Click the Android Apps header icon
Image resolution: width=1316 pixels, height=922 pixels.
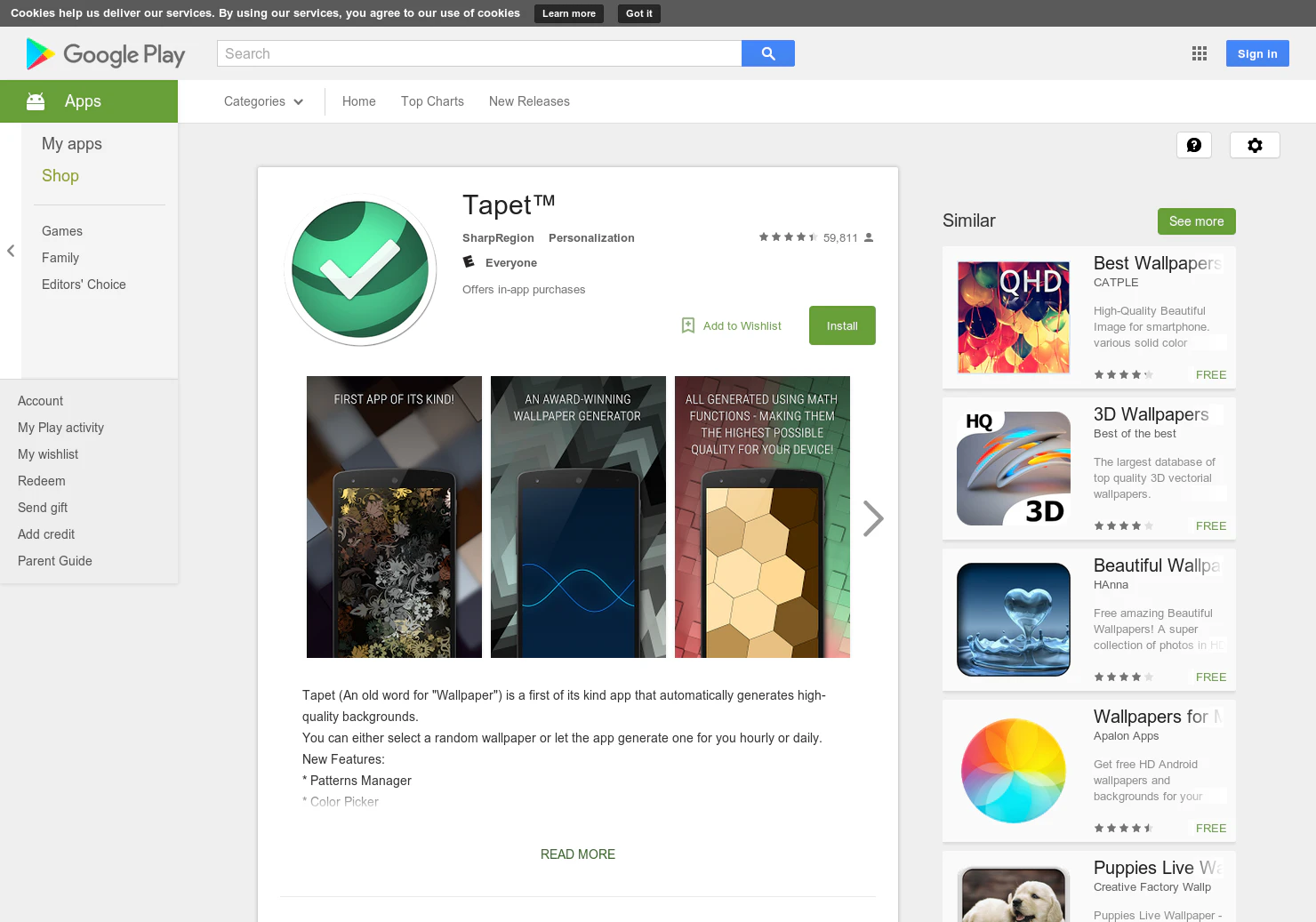pyautogui.click(x=36, y=101)
